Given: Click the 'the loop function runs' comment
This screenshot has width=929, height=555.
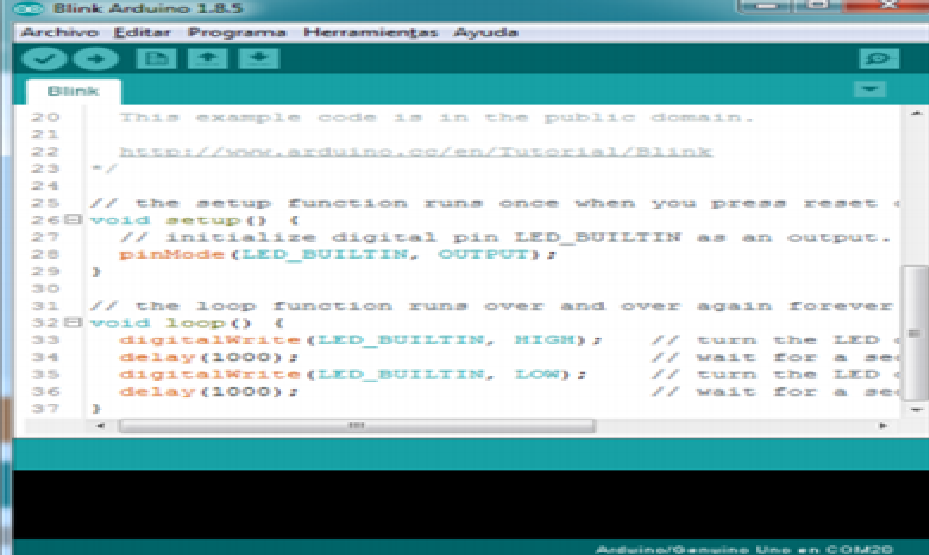Looking at the screenshot, I should [492, 306].
